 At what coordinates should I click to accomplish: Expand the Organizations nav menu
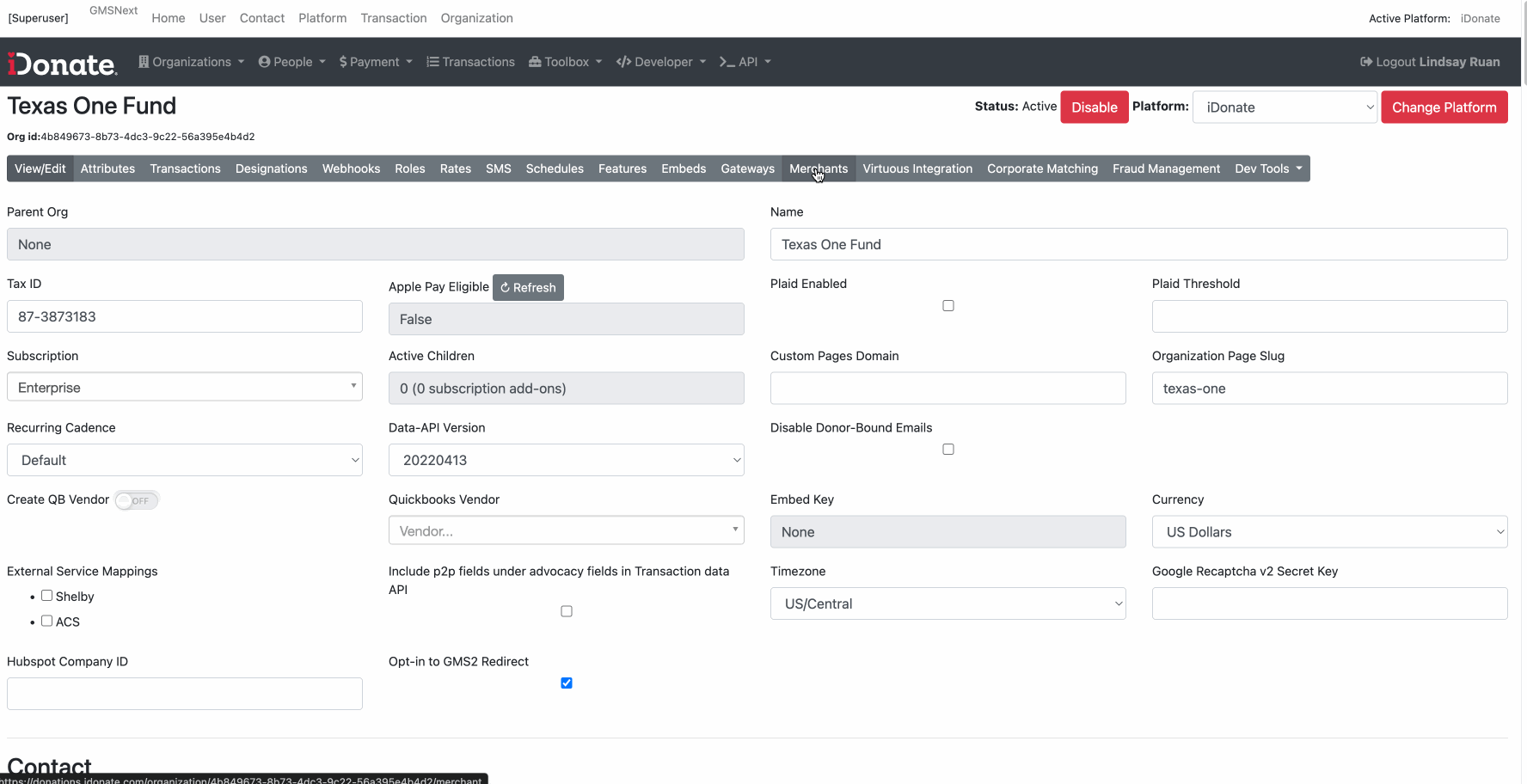point(192,62)
